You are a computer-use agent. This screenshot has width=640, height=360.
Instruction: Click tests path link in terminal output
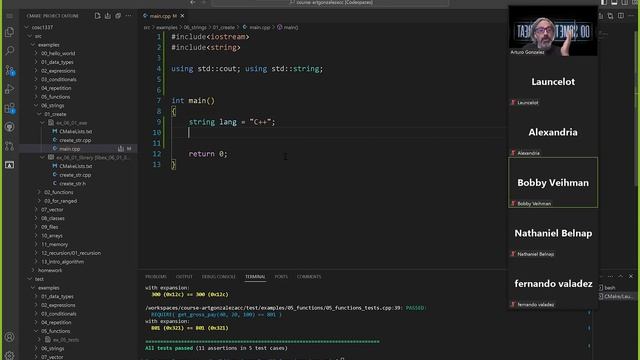[273, 308]
